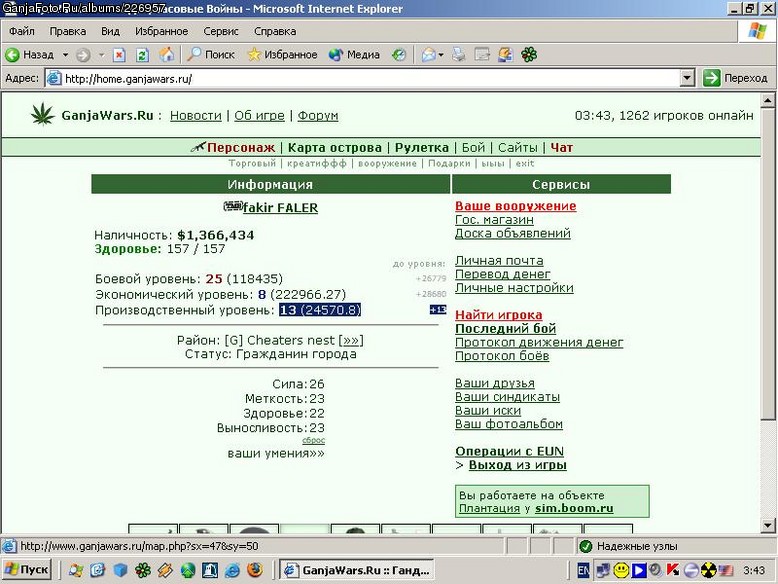Refresh the page with the green arrows icon

coord(142,55)
